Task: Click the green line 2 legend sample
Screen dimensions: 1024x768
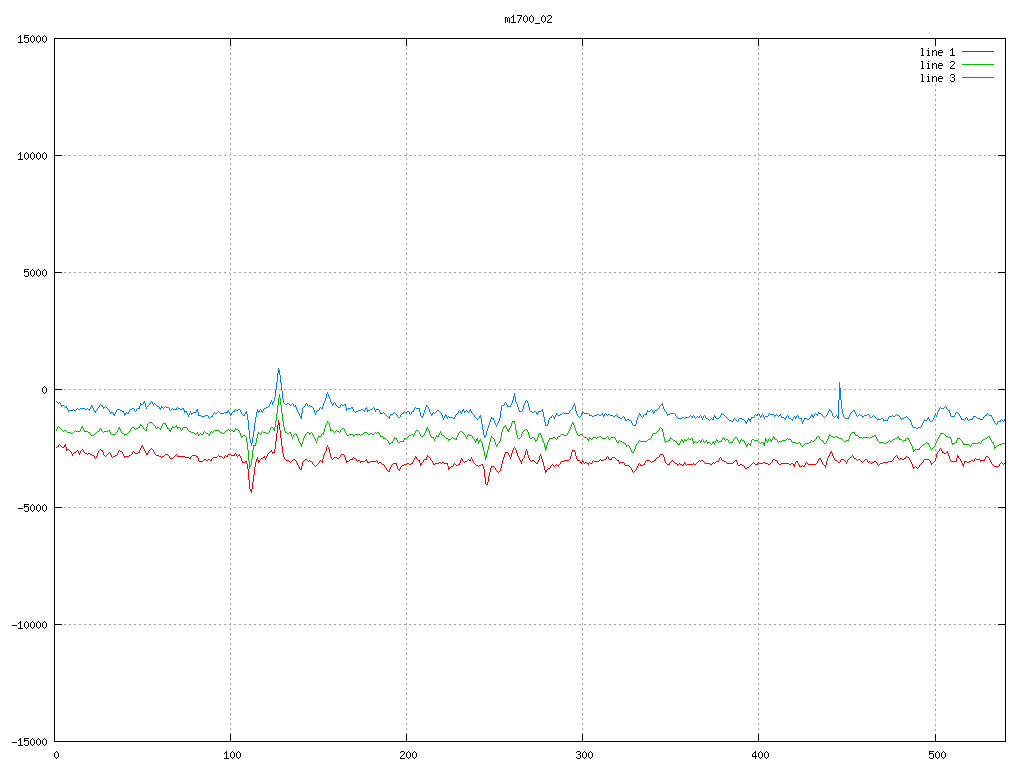Action: (978, 65)
